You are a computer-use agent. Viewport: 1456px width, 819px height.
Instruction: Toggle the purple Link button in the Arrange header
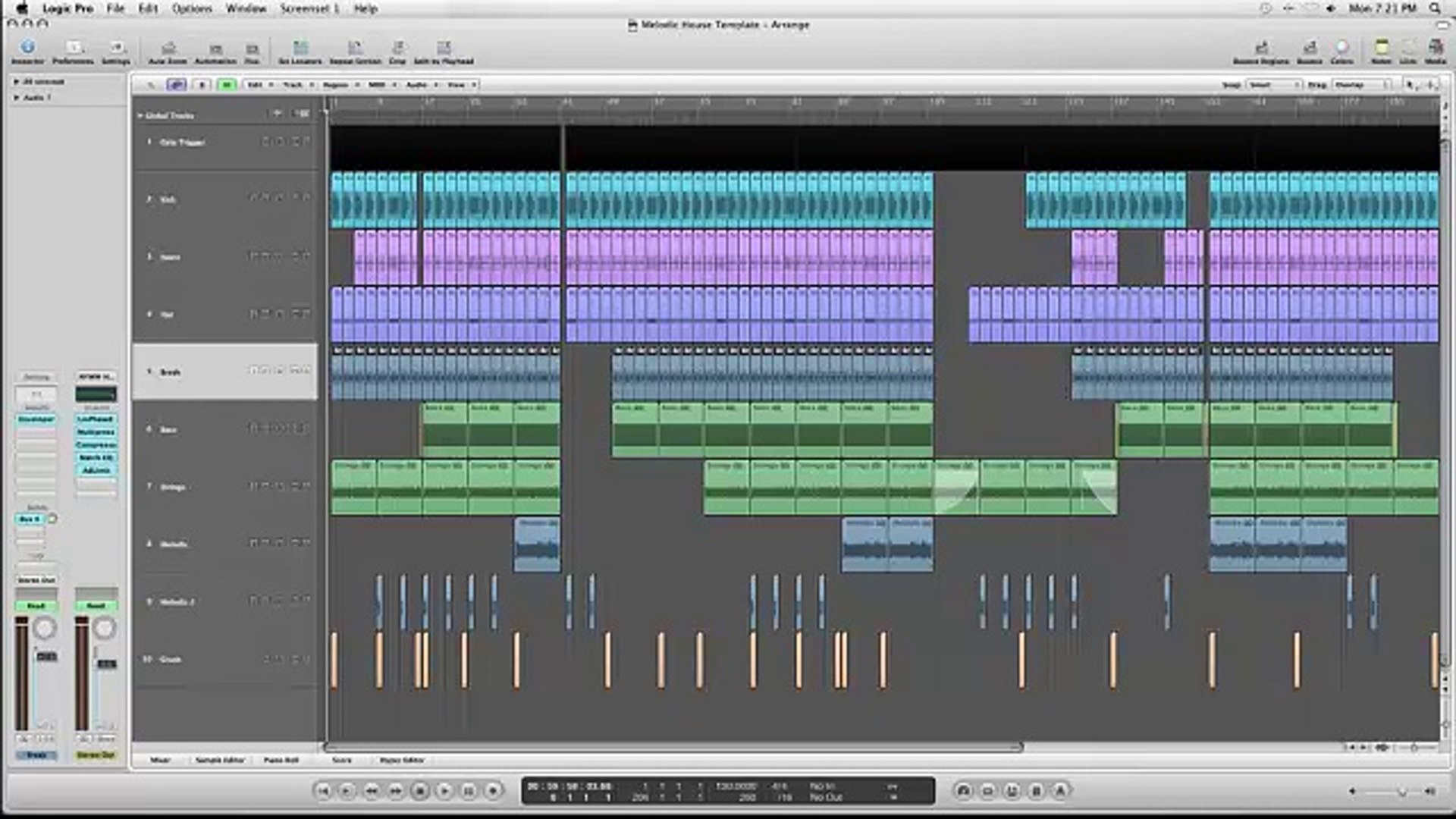pos(176,85)
